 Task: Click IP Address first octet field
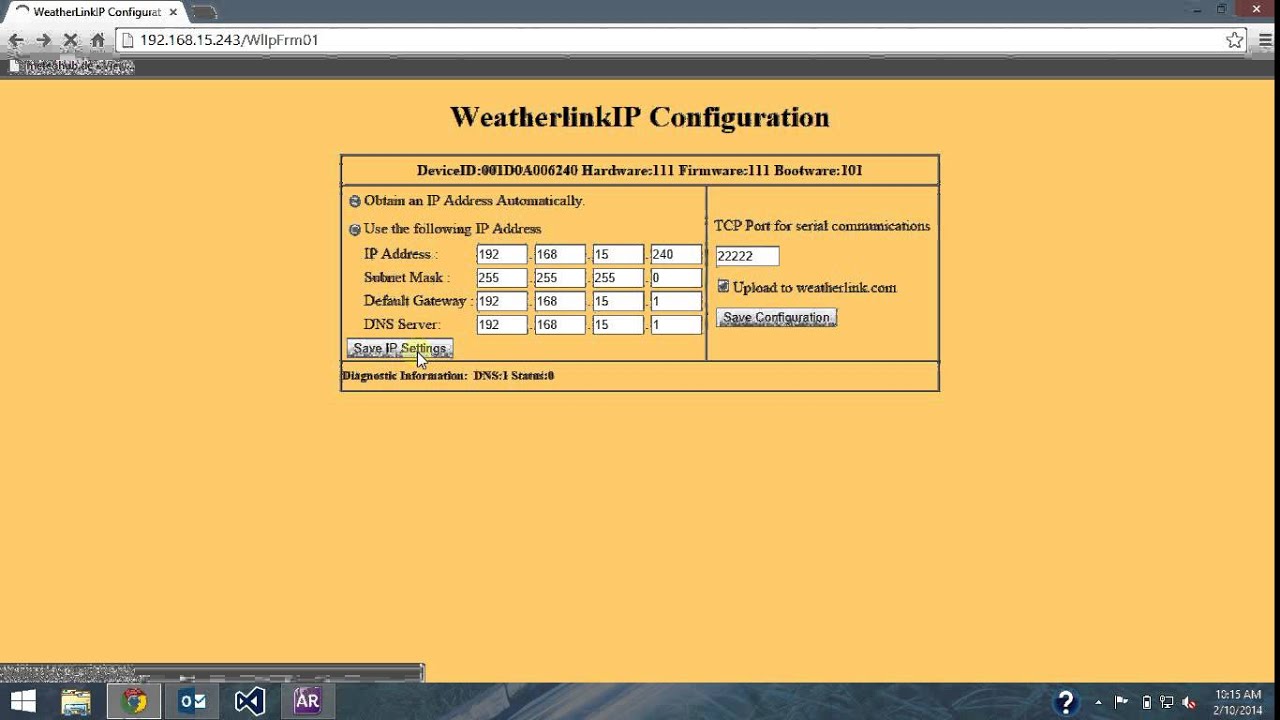(x=502, y=254)
